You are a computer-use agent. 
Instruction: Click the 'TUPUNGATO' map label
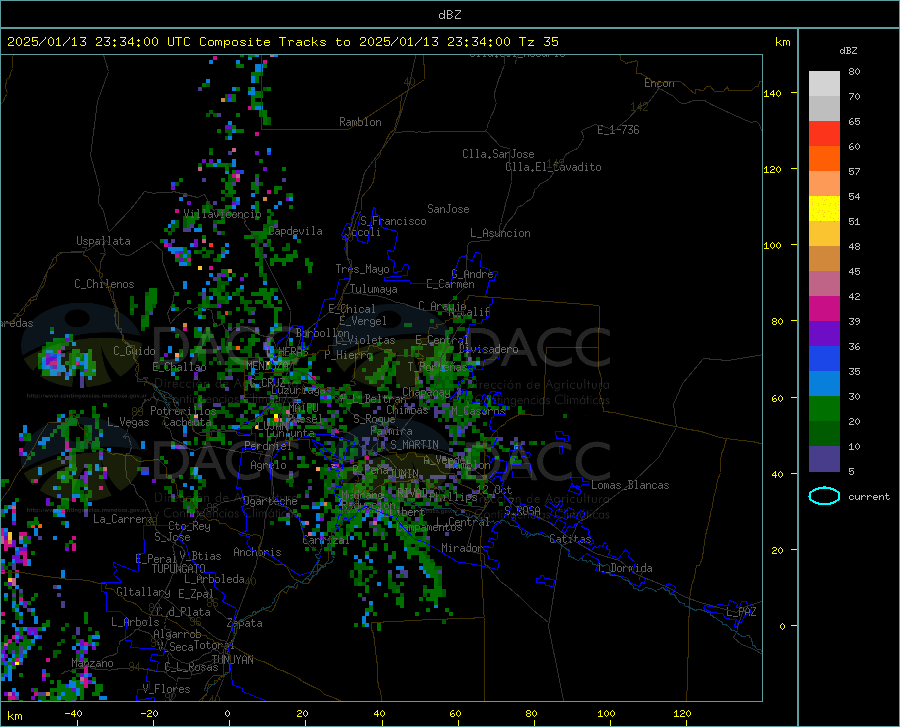pyautogui.click(x=179, y=569)
